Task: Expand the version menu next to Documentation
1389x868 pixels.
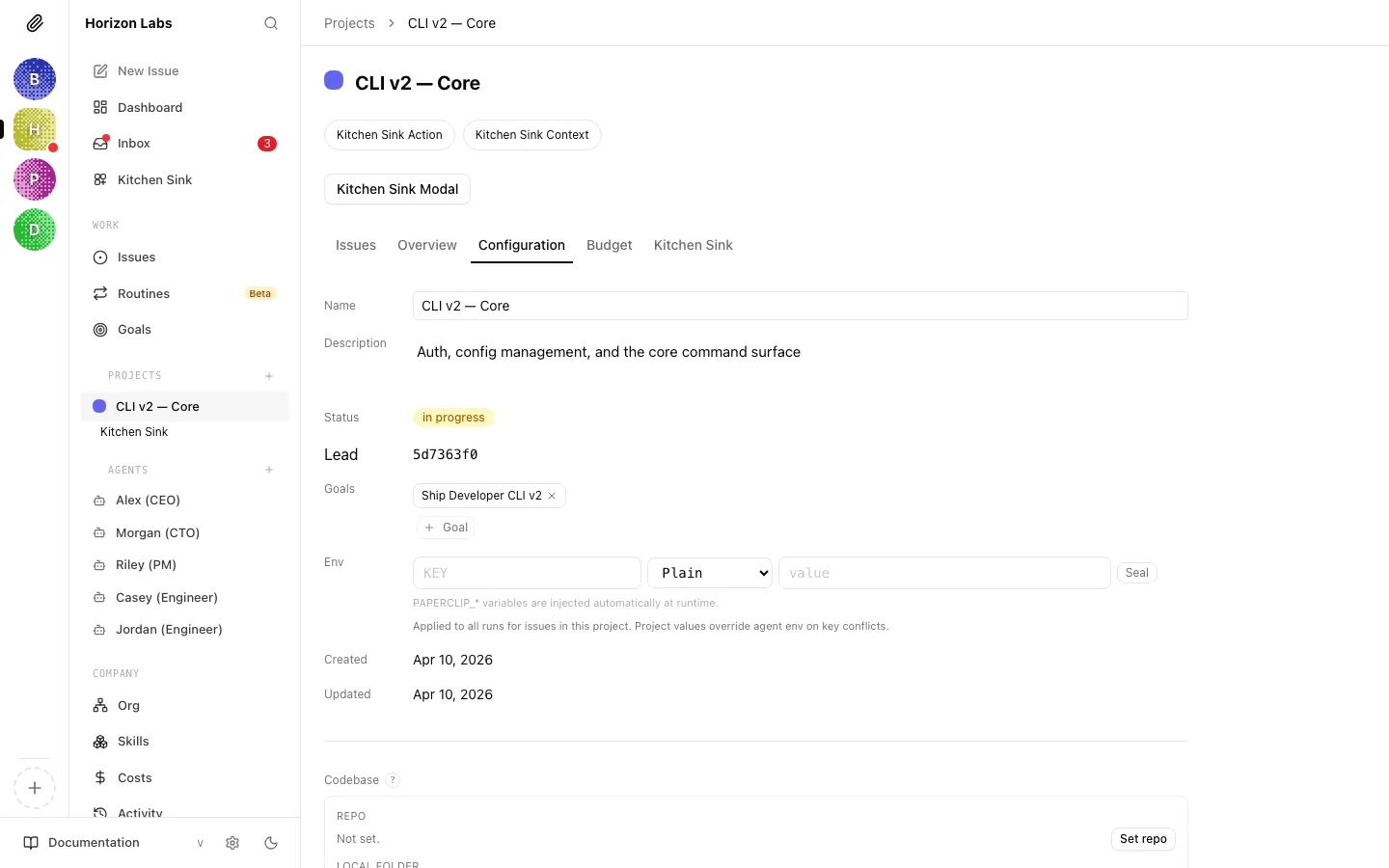Action: (201, 843)
